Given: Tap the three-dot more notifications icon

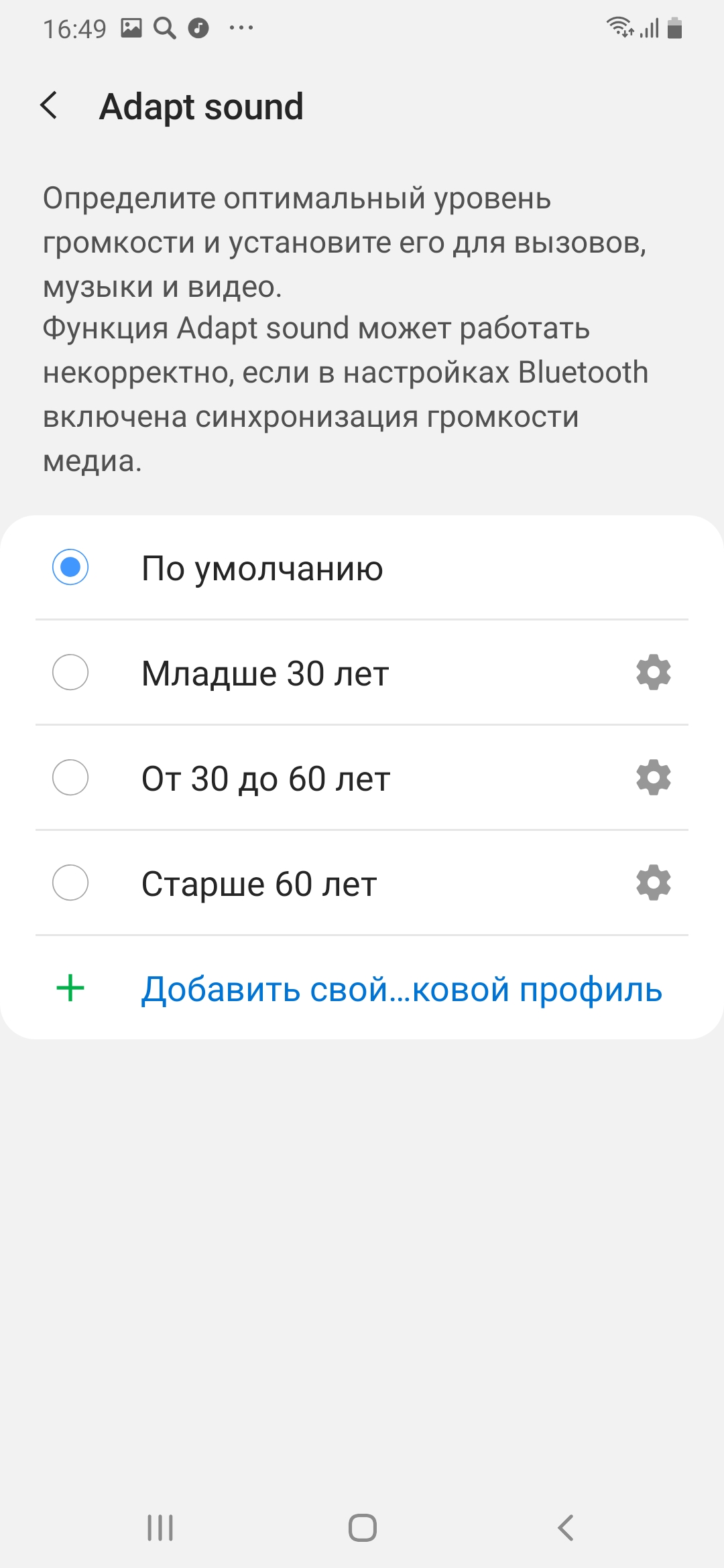Looking at the screenshot, I should pyautogui.click(x=241, y=28).
